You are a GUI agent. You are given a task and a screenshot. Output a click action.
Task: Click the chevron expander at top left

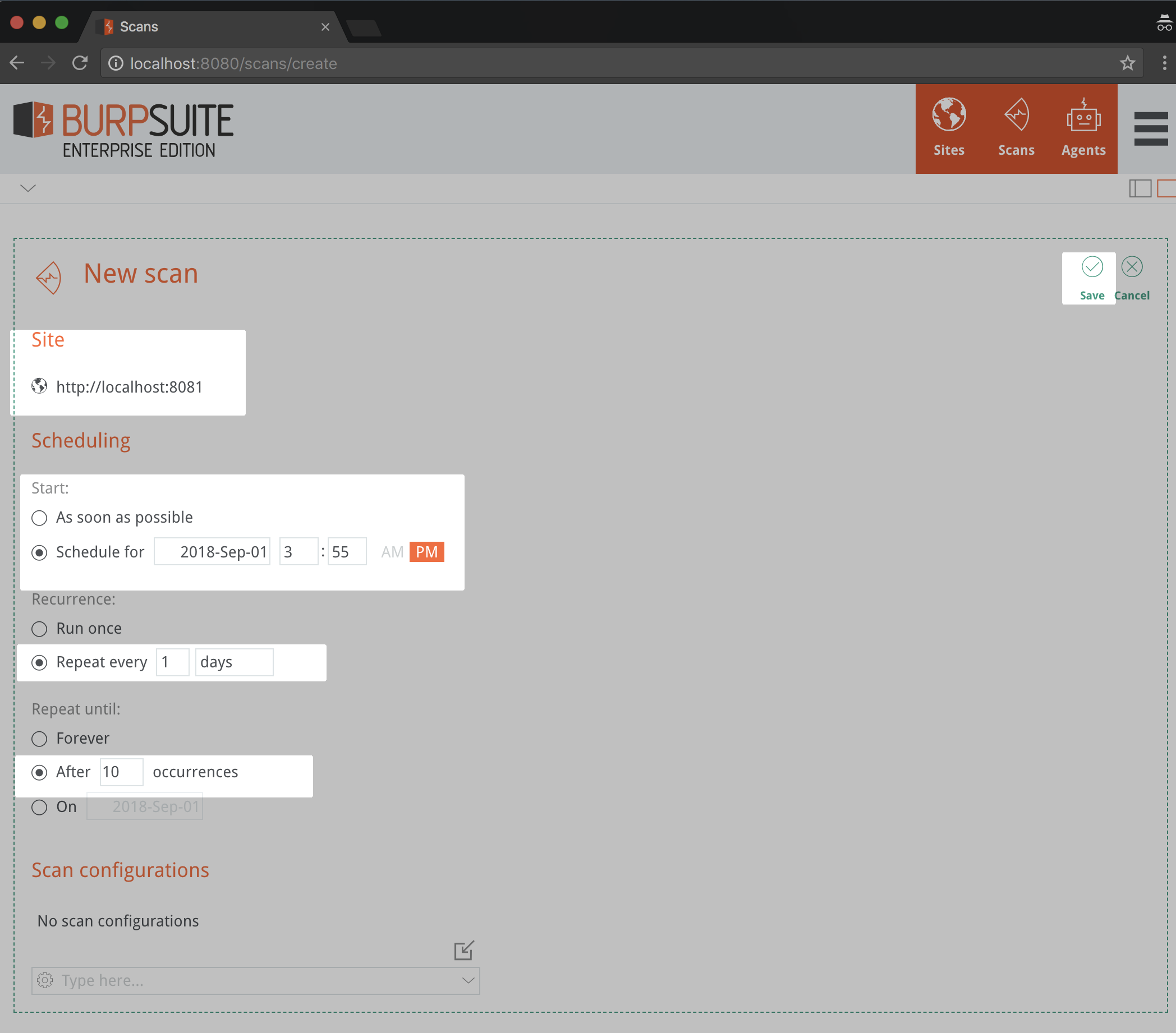pyautogui.click(x=28, y=187)
